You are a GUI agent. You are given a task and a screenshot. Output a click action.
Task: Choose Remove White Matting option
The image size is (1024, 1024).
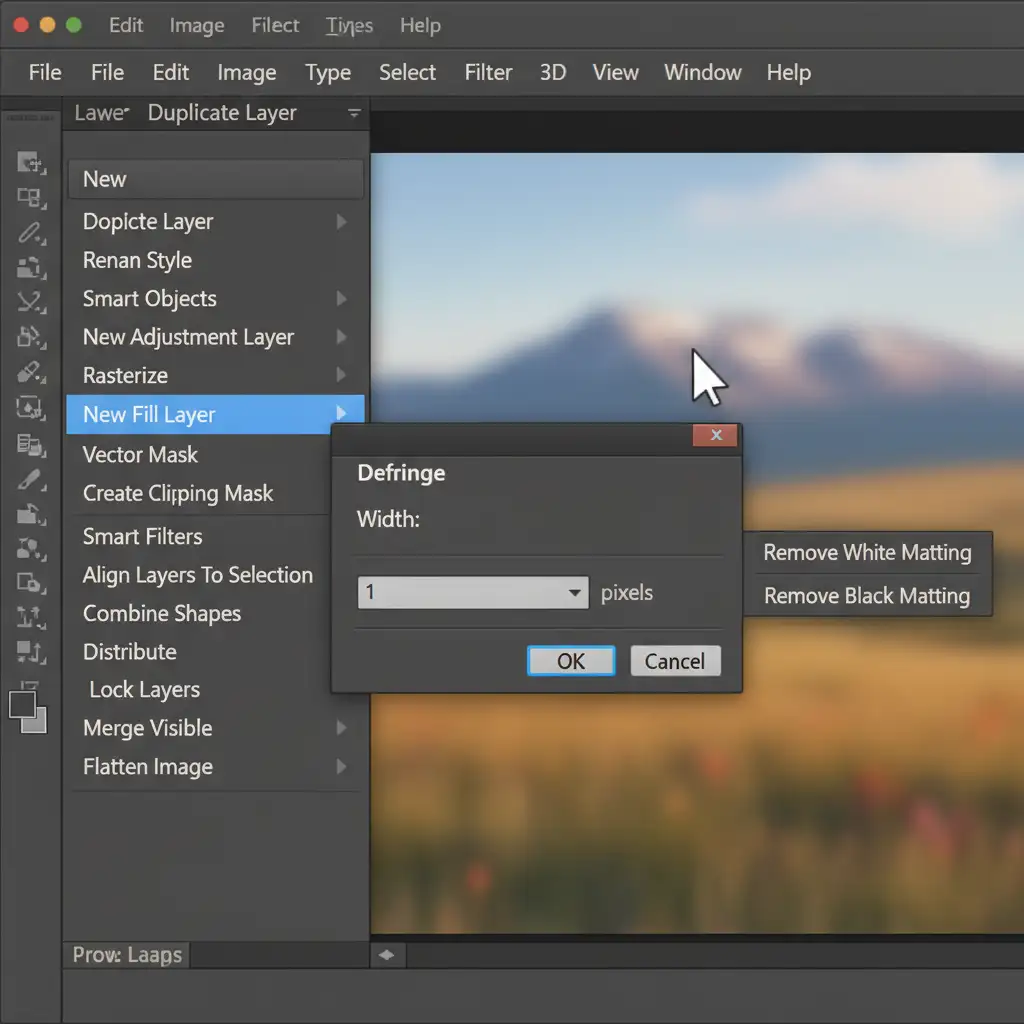point(867,553)
